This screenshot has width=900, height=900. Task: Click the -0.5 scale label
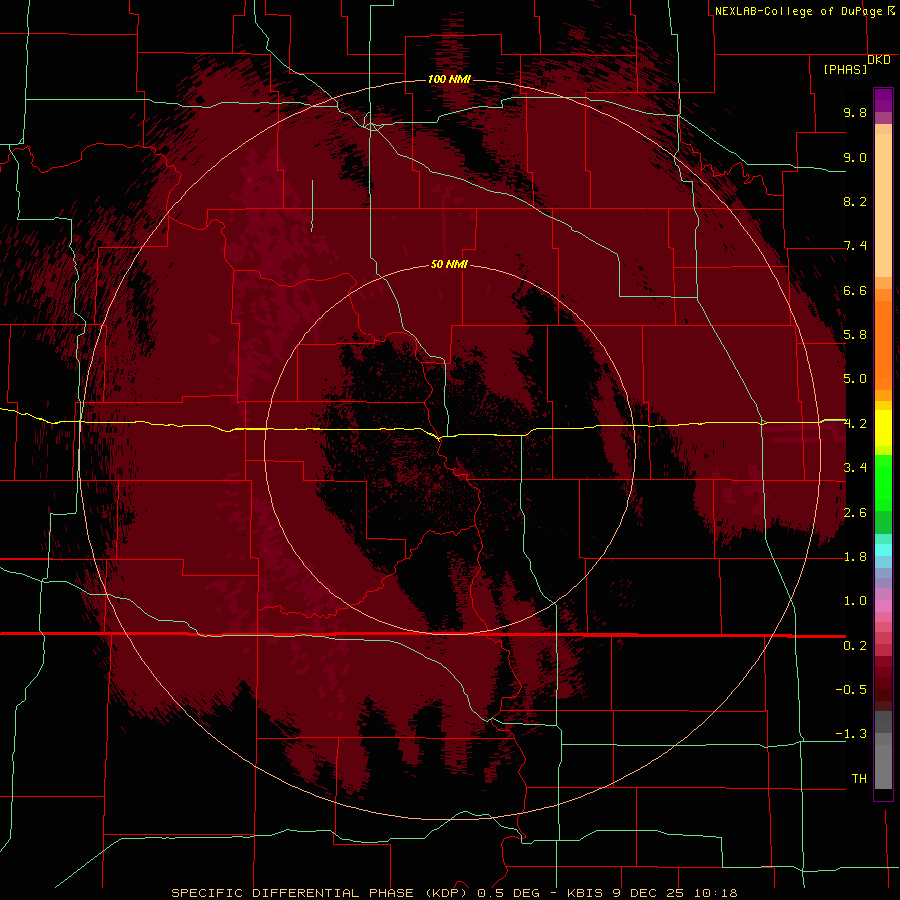point(851,690)
